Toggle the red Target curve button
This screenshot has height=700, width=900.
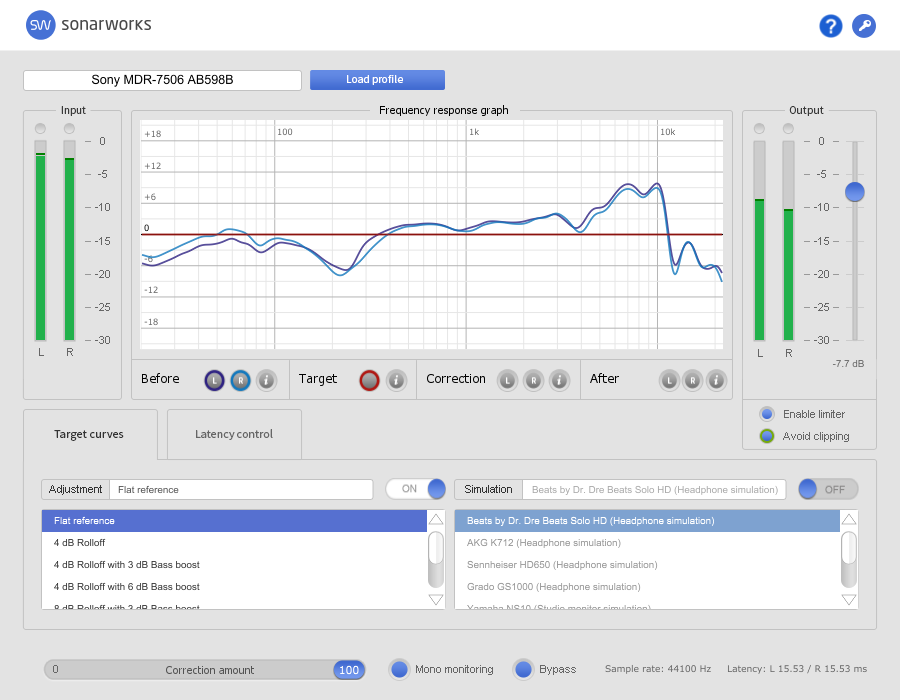pyautogui.click(x=369, y=380)
